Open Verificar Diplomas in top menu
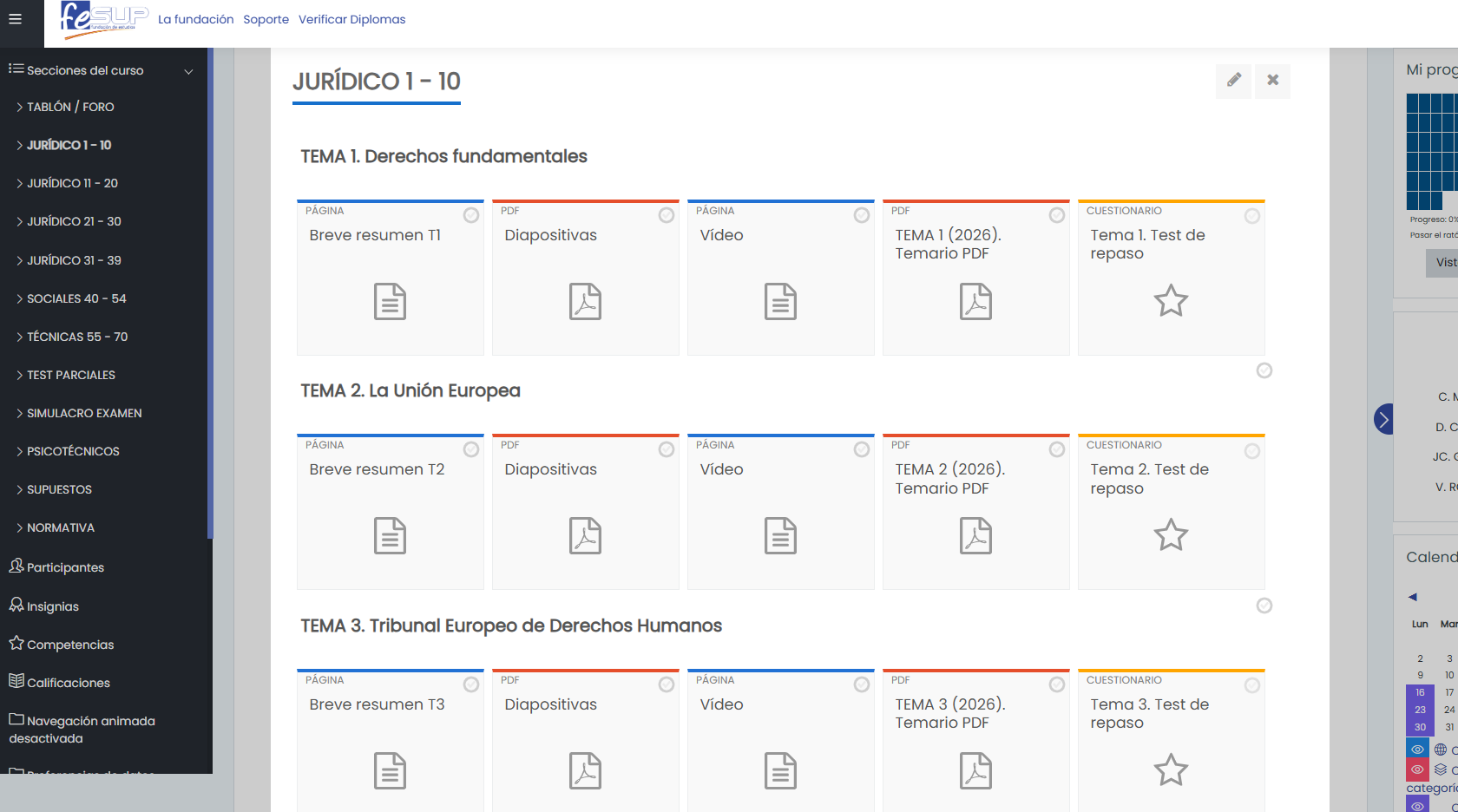Image resolution: width=1458 pixels, height=812 pixels. pos(351,19)
